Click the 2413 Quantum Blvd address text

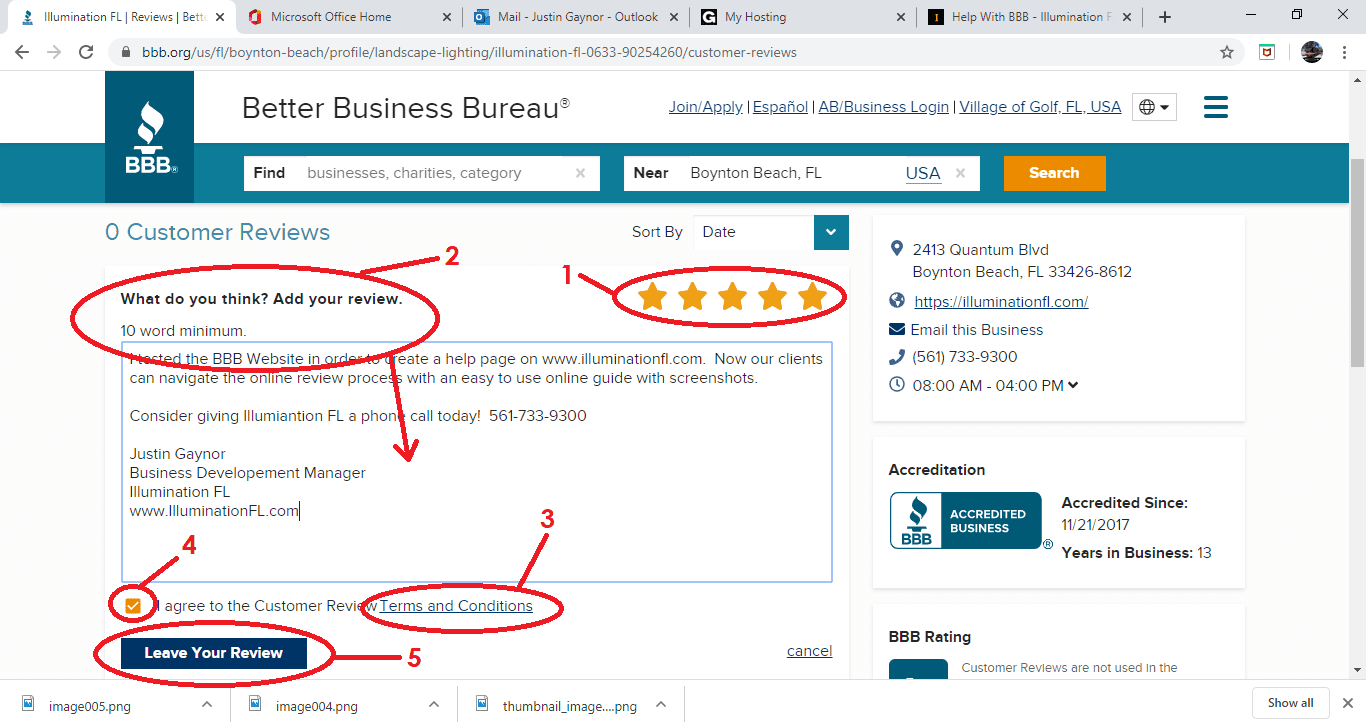(980, 250)
